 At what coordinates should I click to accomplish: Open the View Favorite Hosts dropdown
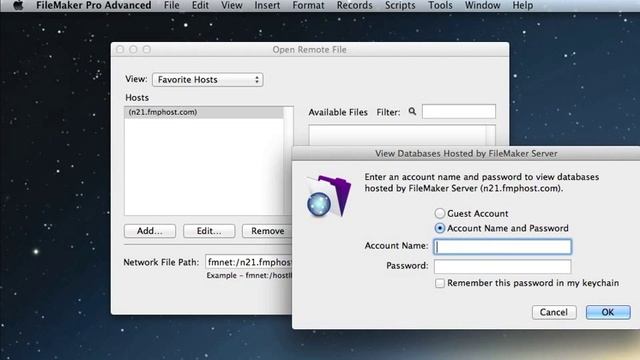tap(207, 80)
